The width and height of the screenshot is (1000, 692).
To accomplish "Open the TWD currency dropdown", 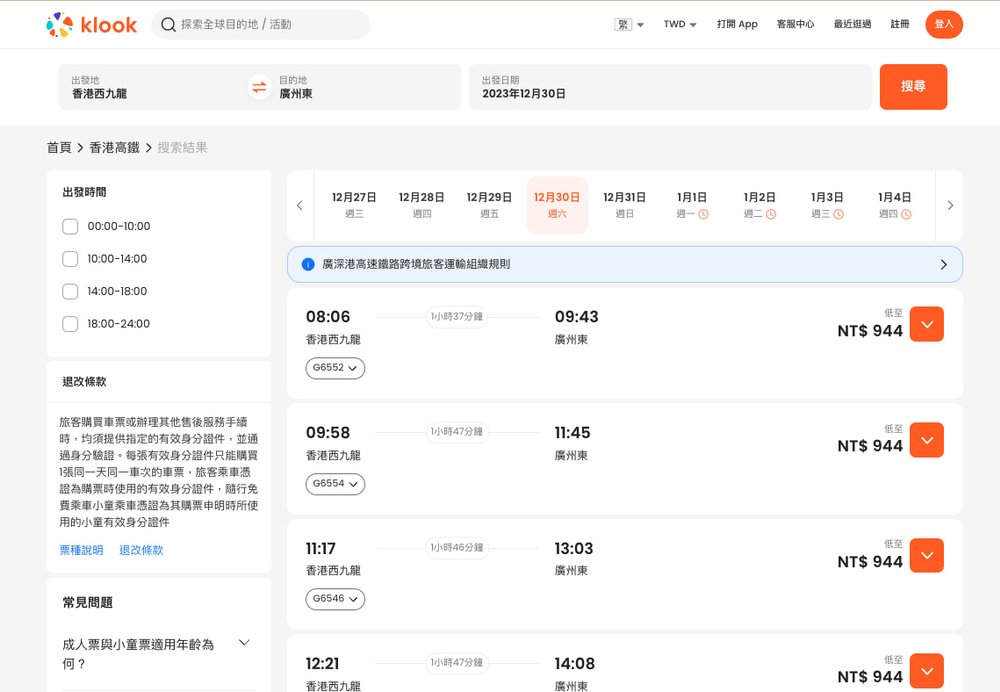I will click(x=679, y=24).
